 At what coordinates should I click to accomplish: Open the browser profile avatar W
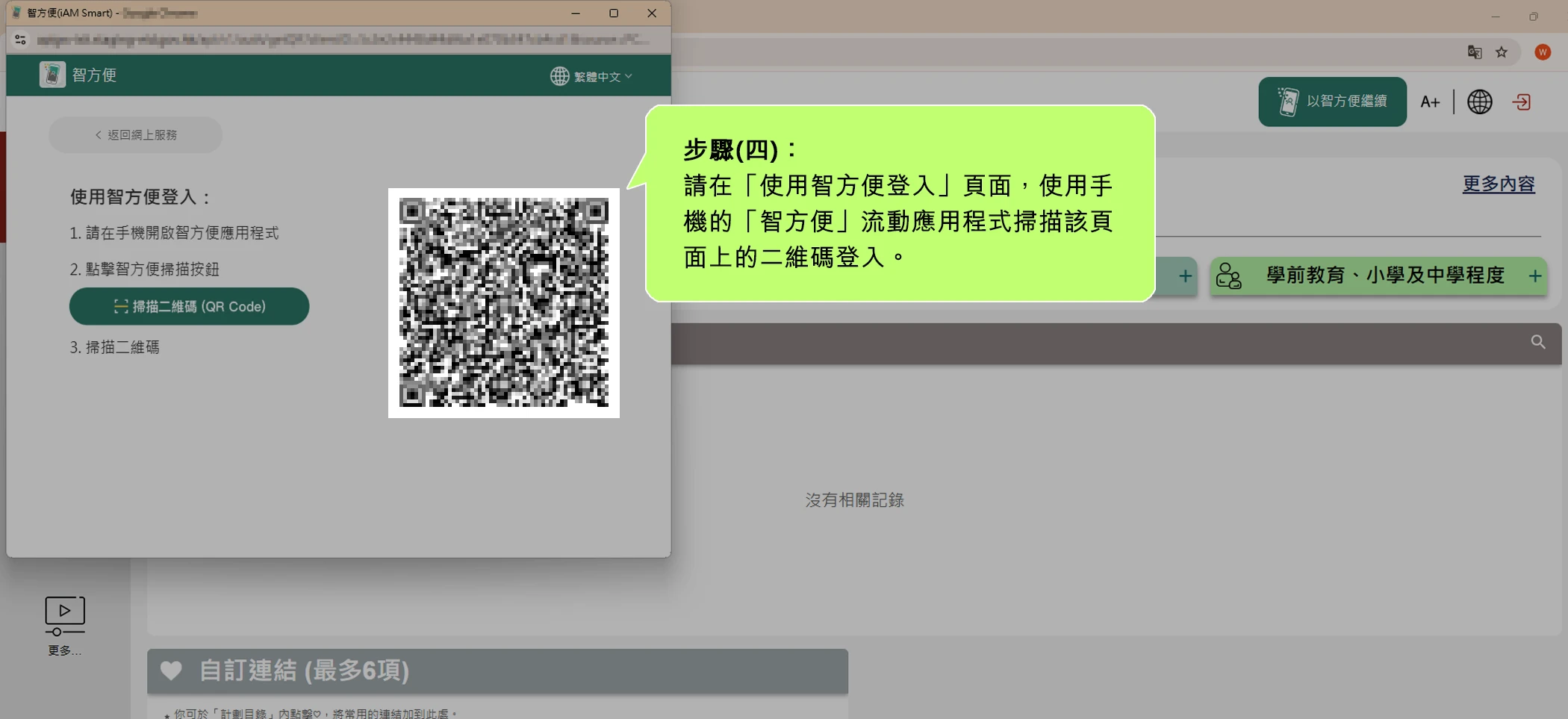click(1543, 52)
